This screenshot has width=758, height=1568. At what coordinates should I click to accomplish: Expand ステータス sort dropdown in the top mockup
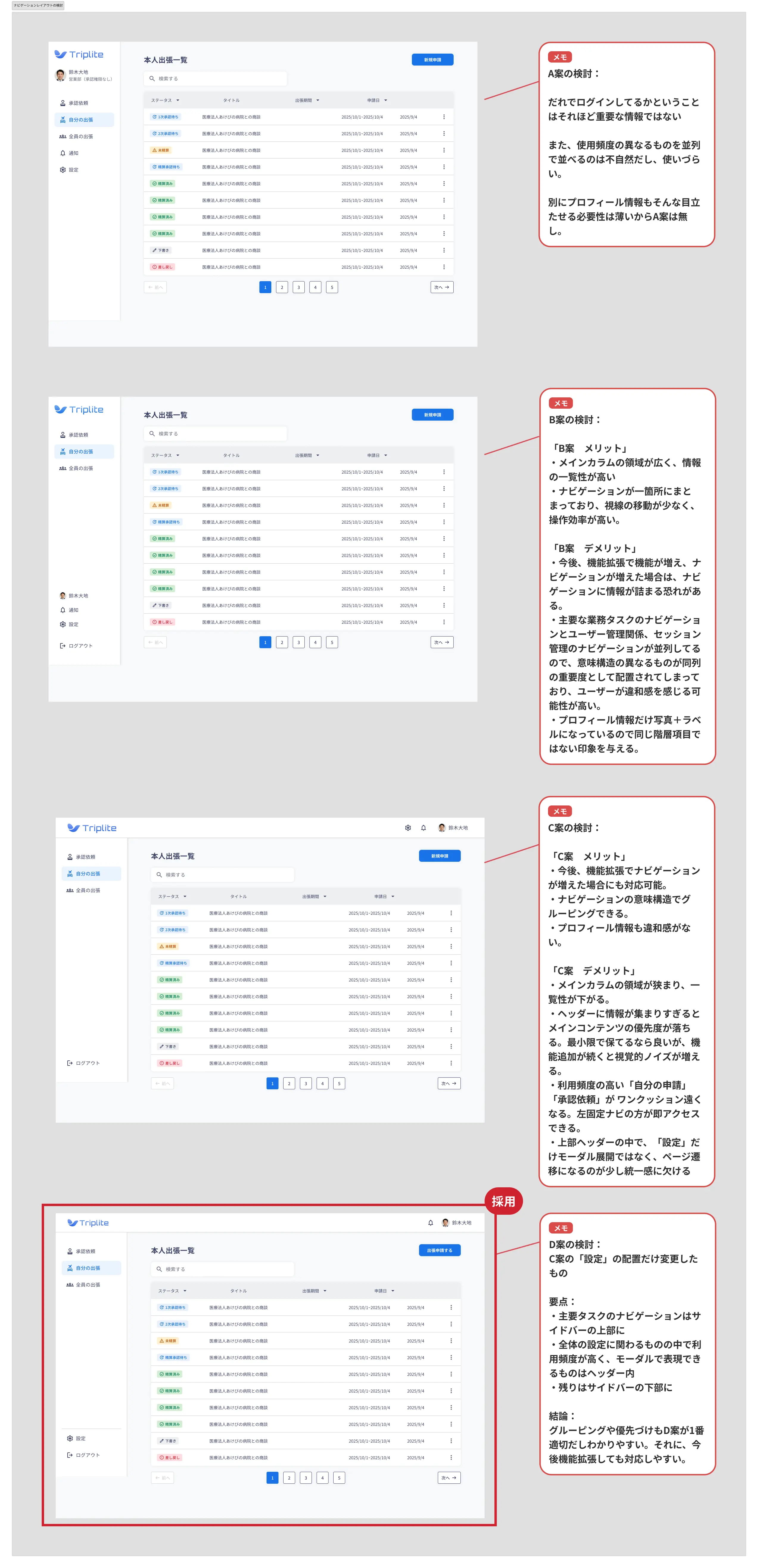(178, 100)
